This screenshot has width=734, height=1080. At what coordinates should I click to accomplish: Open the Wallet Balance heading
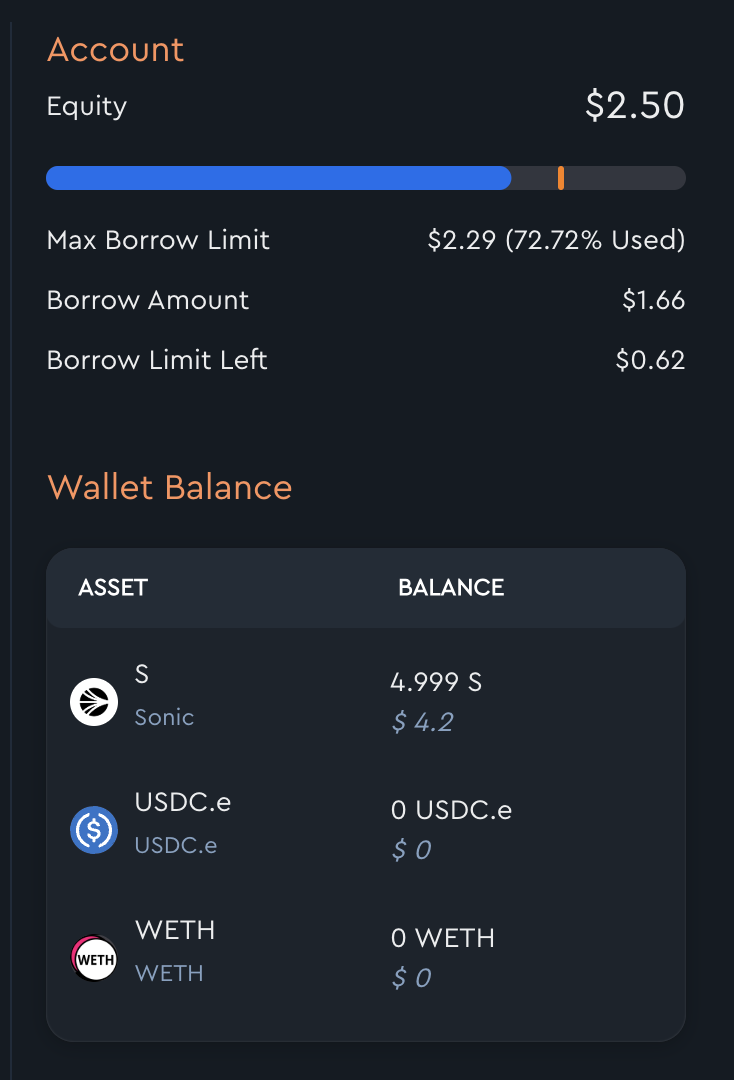[170, 487]
